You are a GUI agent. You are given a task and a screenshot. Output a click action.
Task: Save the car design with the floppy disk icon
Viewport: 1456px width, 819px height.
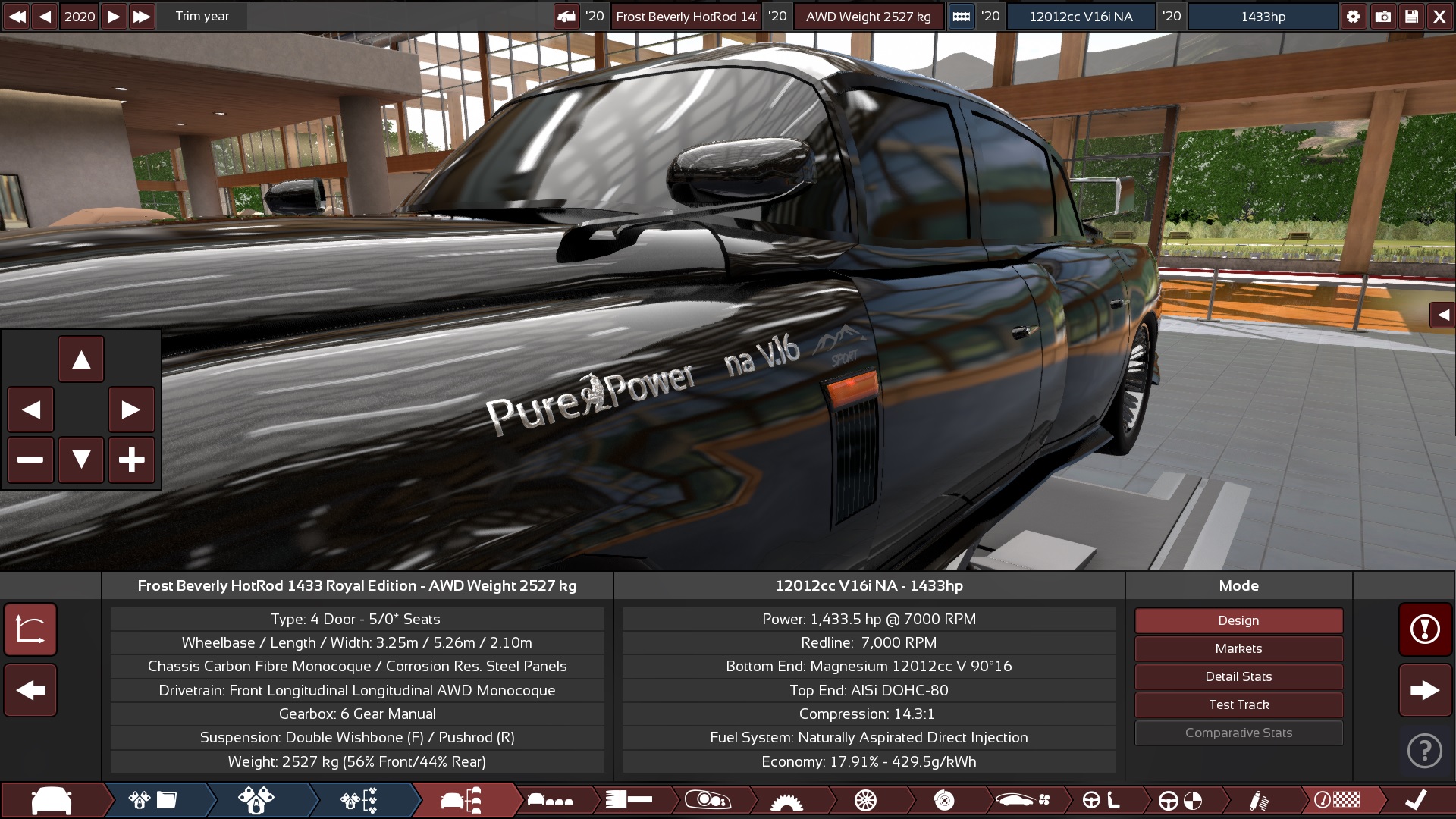[1412, 16]
